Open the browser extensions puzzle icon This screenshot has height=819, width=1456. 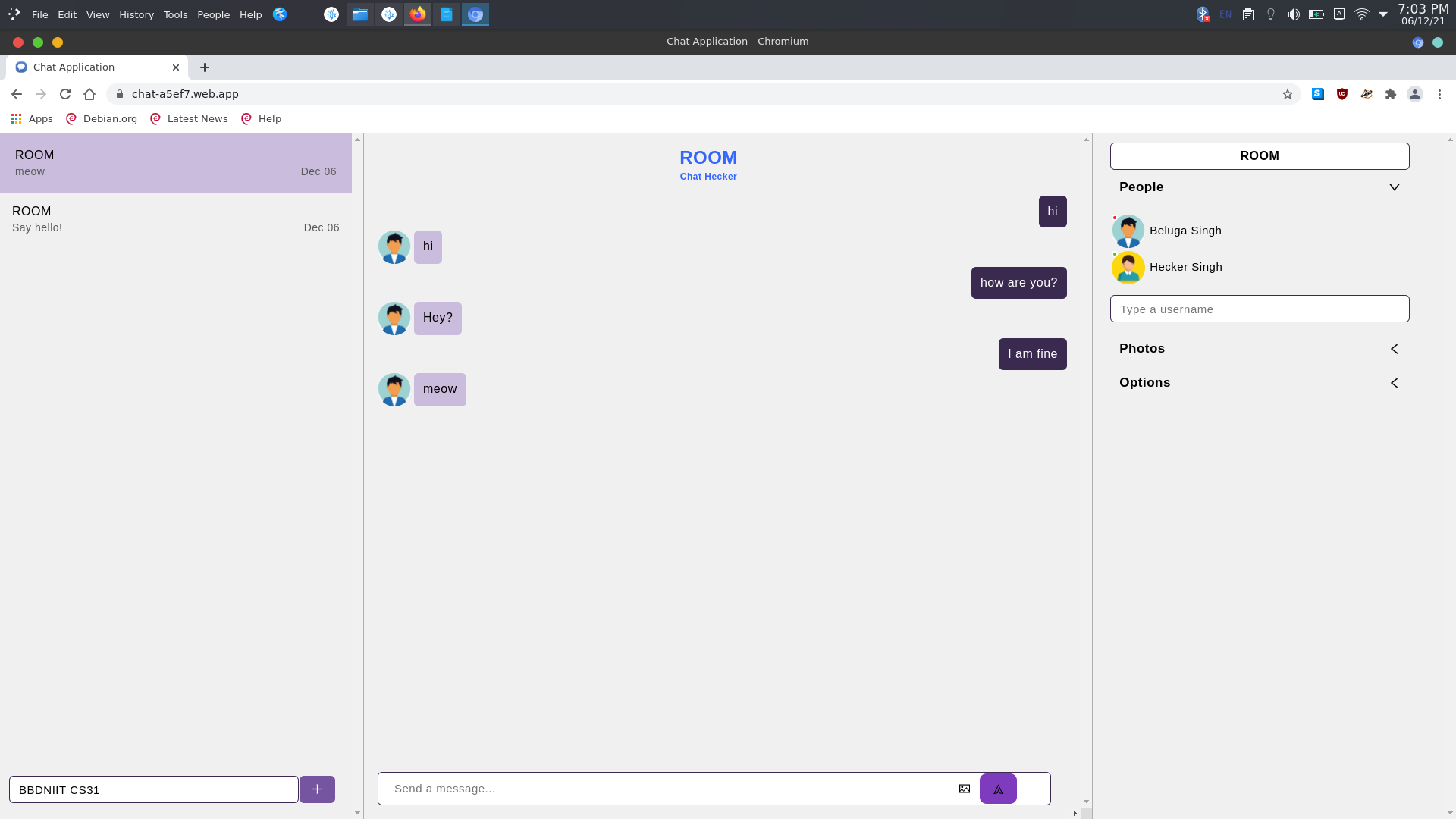(1391, 94)
